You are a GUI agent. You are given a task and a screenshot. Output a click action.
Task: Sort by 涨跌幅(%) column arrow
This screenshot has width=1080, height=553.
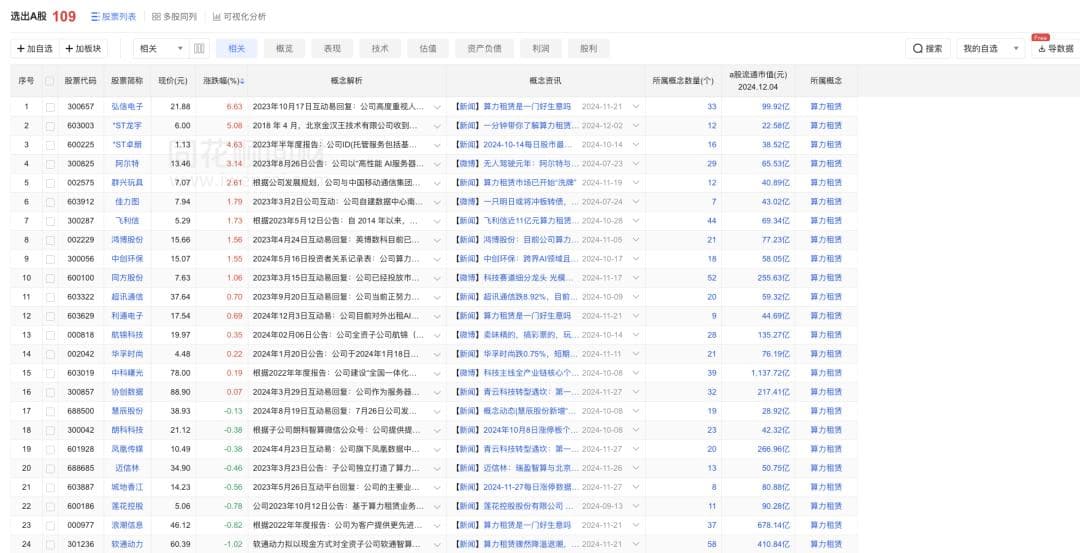click(241, 81)
